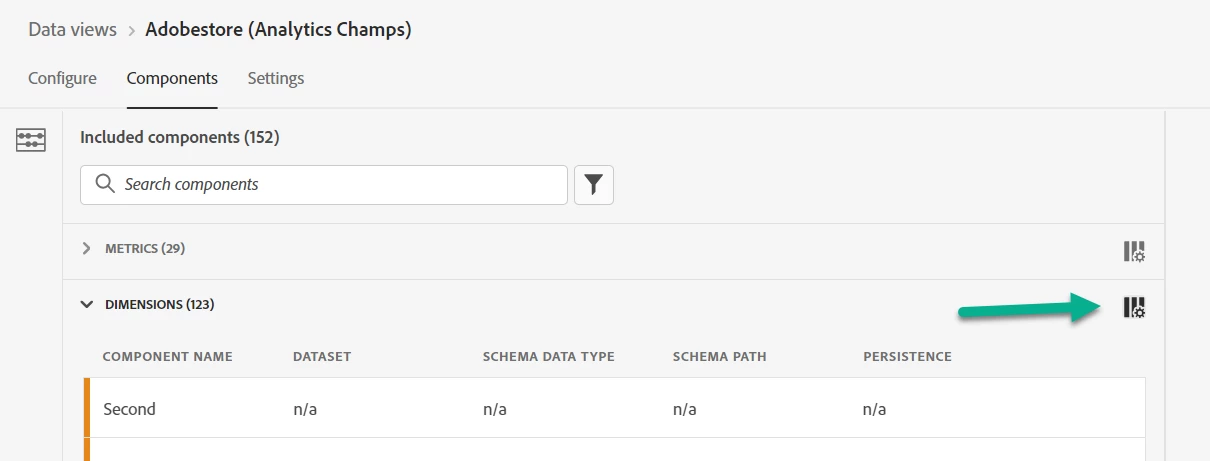Go back to Data views breadcrumb
The image size is (1210, 461).
point(72,30)
